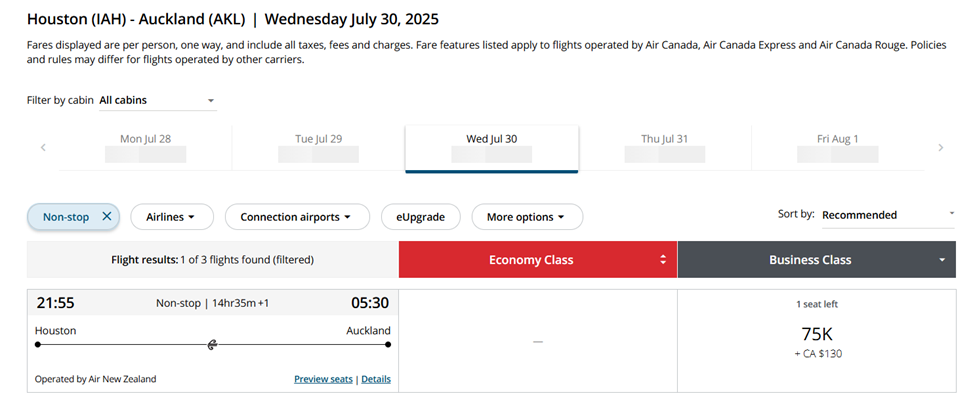Switch to the Fri Aug 1 tab
This screenshot has height=400, width=975.
point(837,147)
